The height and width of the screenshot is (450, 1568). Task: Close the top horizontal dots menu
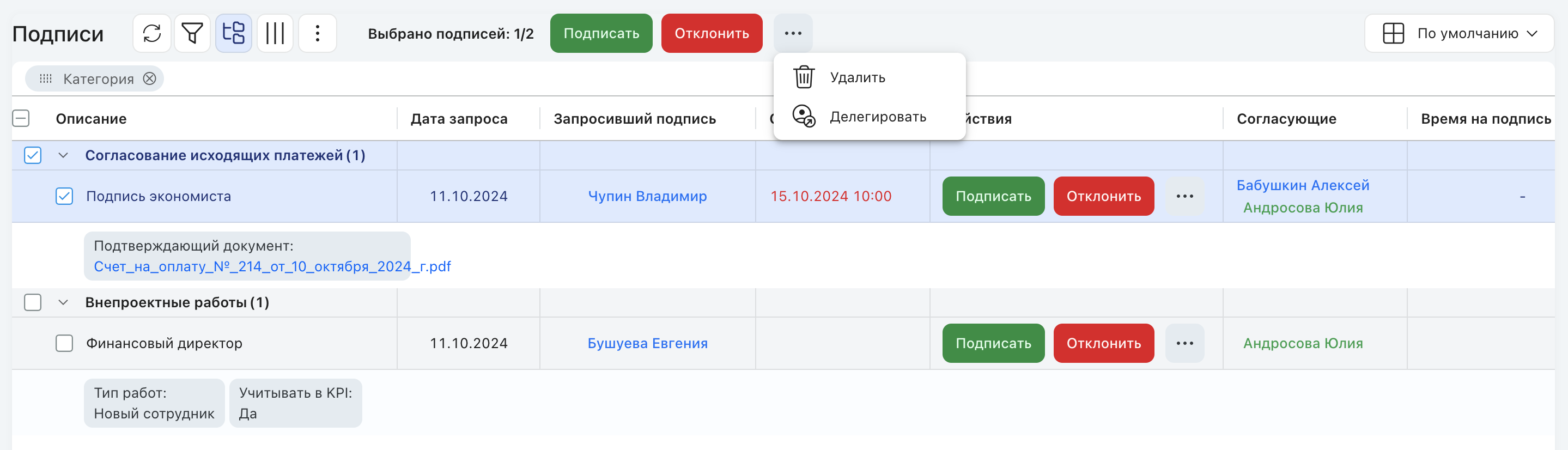(x=793, y=33)
